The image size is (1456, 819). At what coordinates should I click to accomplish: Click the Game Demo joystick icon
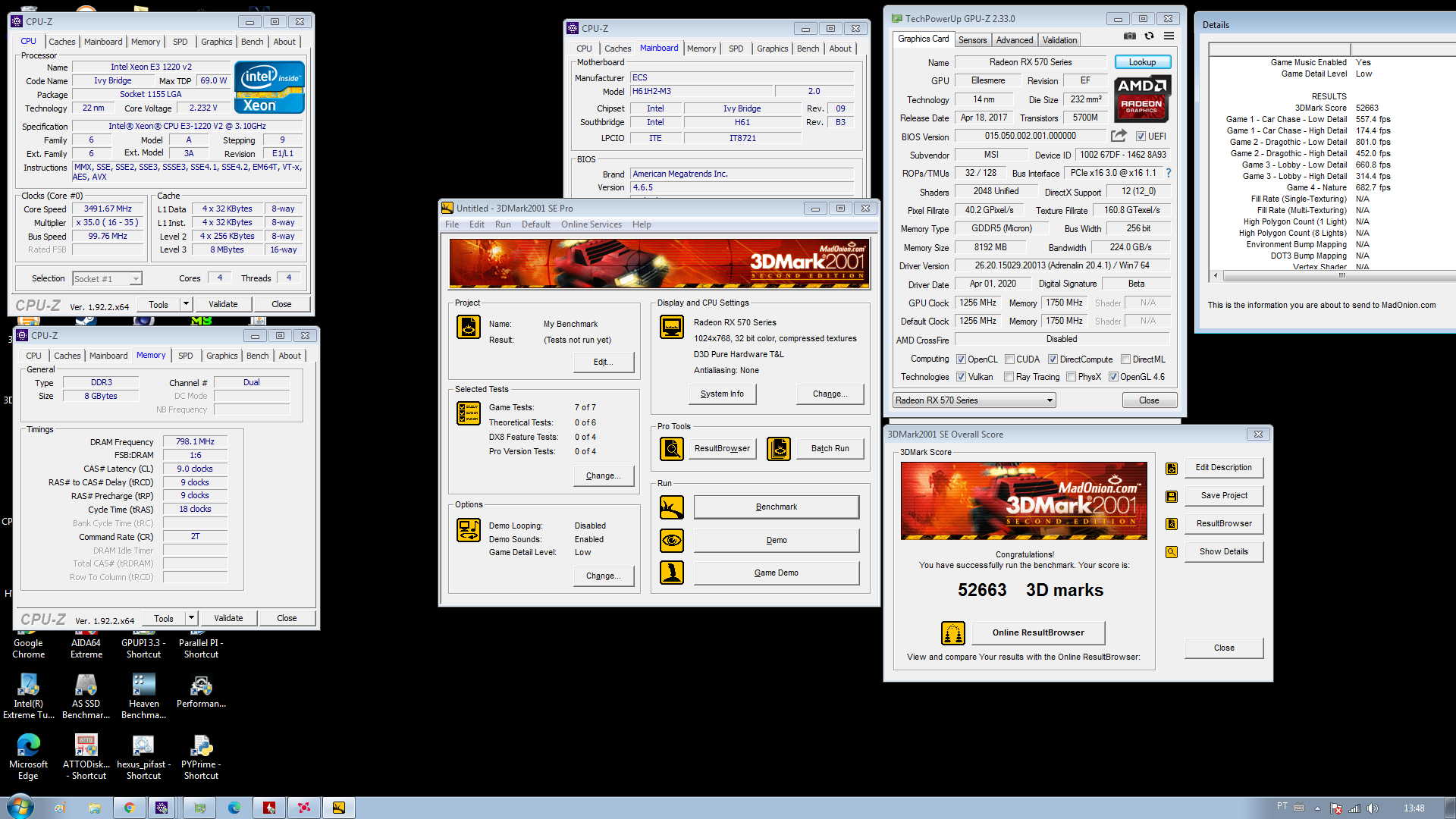click(x=672, y=573)
